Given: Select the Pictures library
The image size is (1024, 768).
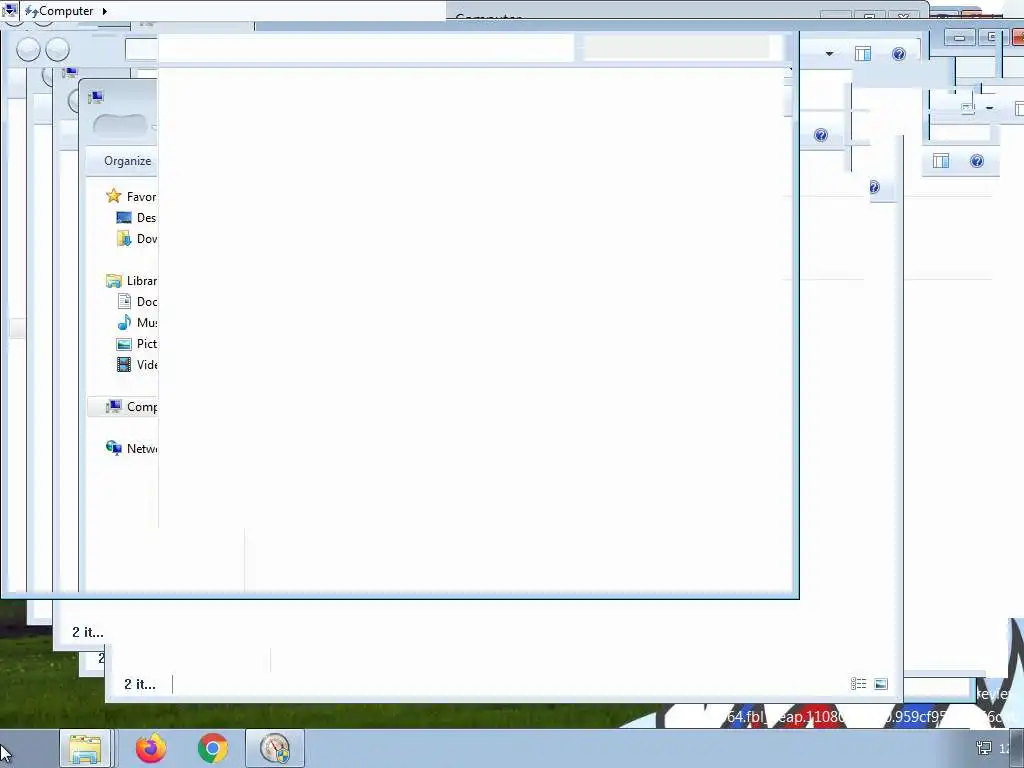Looking at the screenshot, I should [136, 344].
